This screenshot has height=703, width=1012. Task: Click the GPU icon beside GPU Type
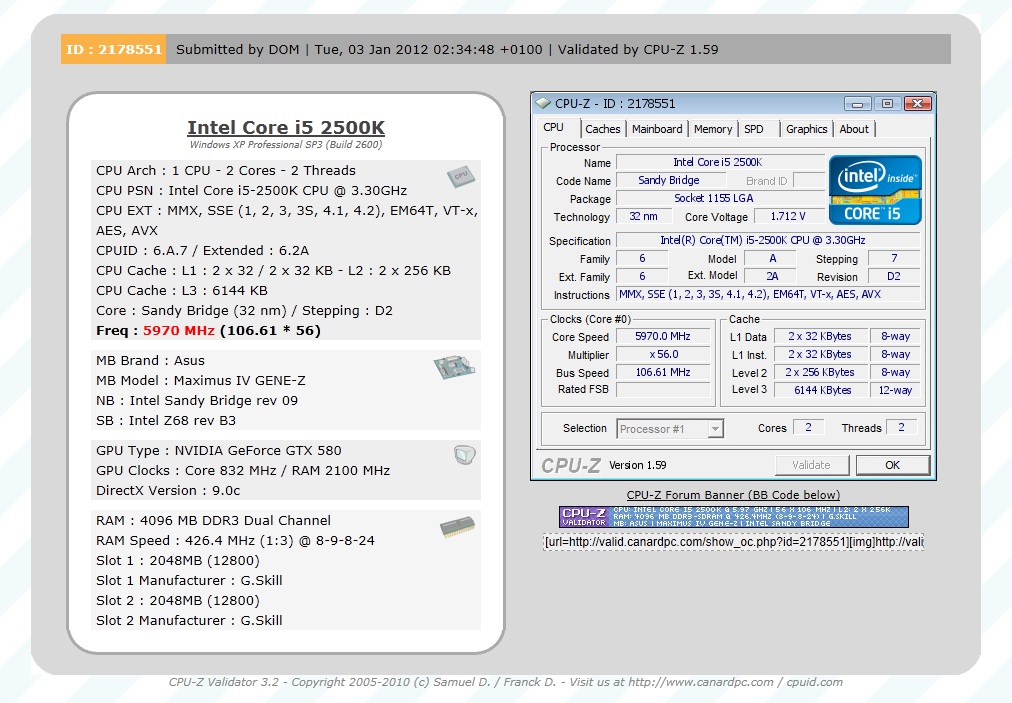pyautogui.click(x=464, y=456)
